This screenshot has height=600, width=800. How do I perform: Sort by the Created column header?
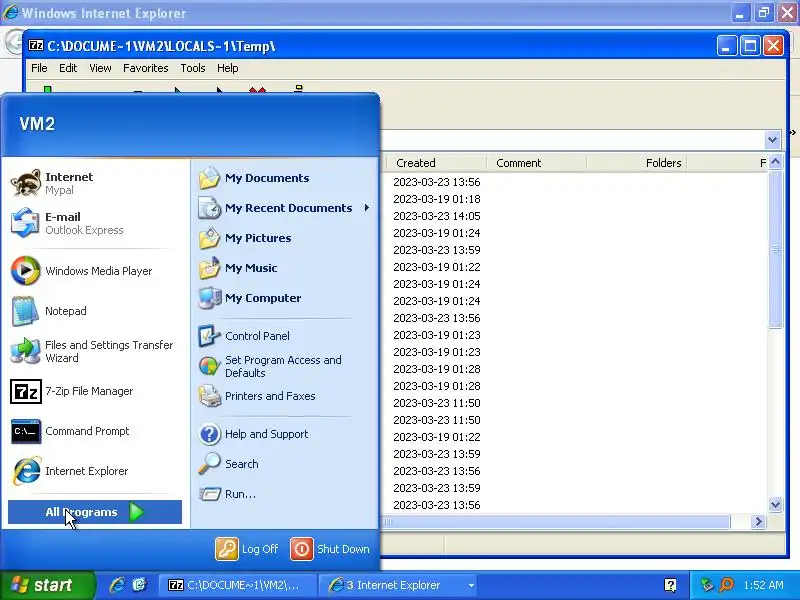pos(434,163)
